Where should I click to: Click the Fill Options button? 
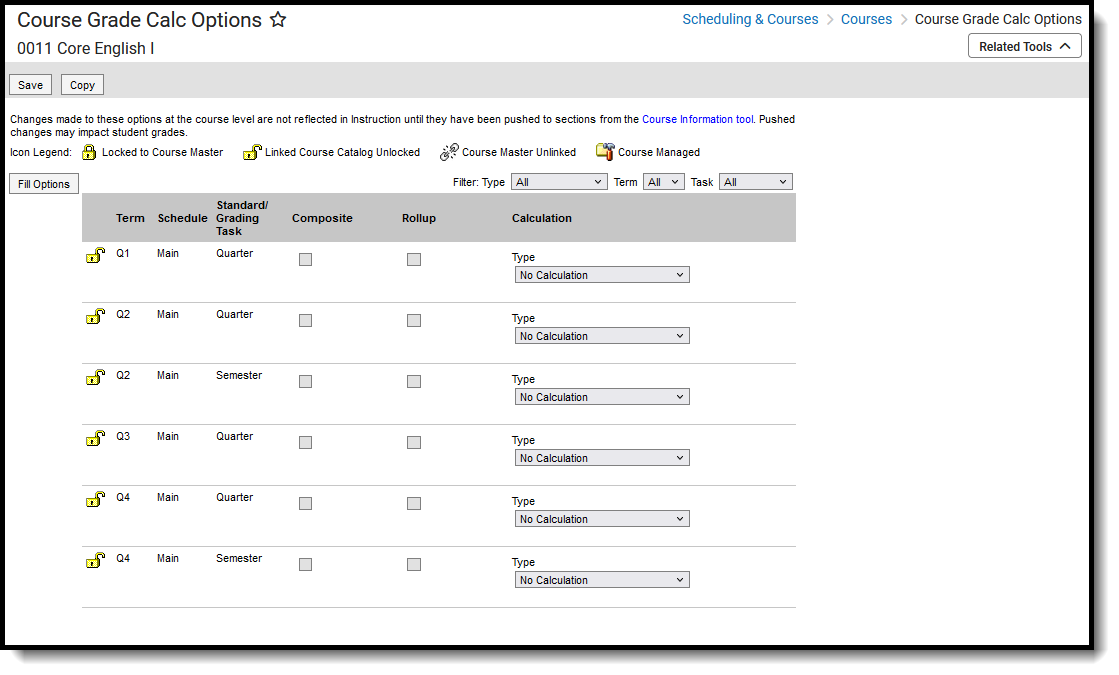44,184
